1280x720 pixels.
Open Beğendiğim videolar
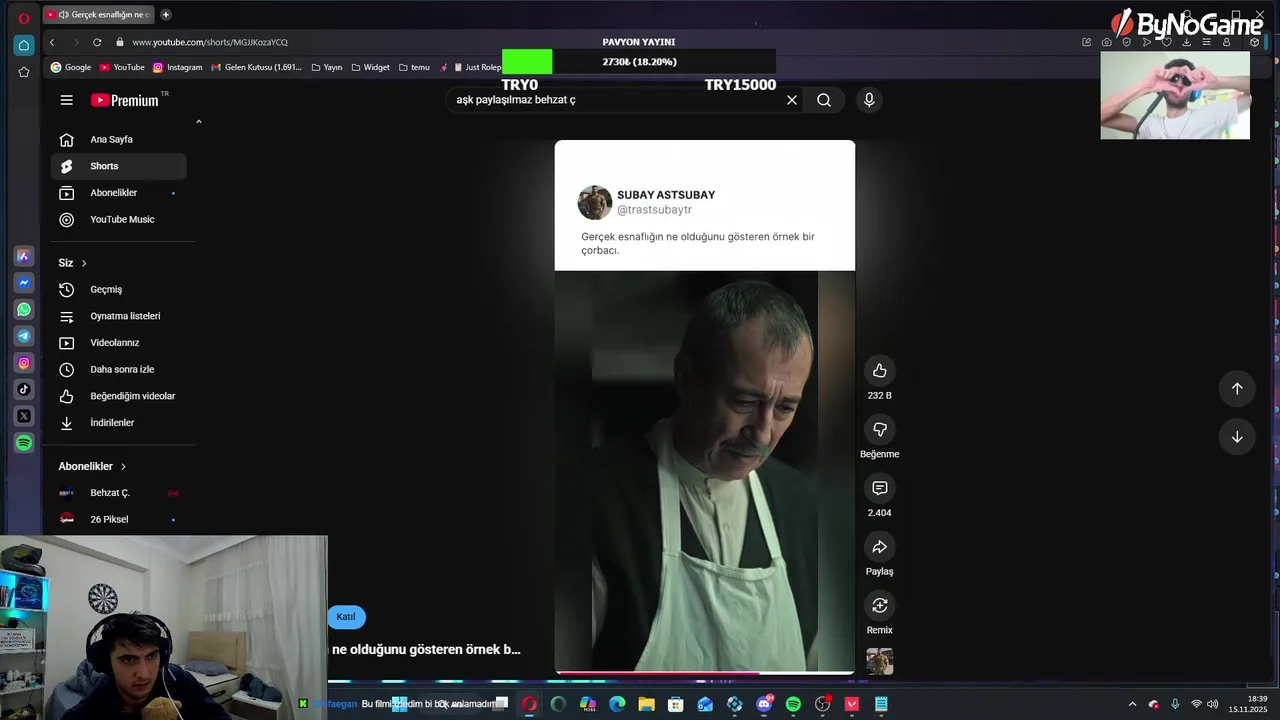[x=118, y=396]
